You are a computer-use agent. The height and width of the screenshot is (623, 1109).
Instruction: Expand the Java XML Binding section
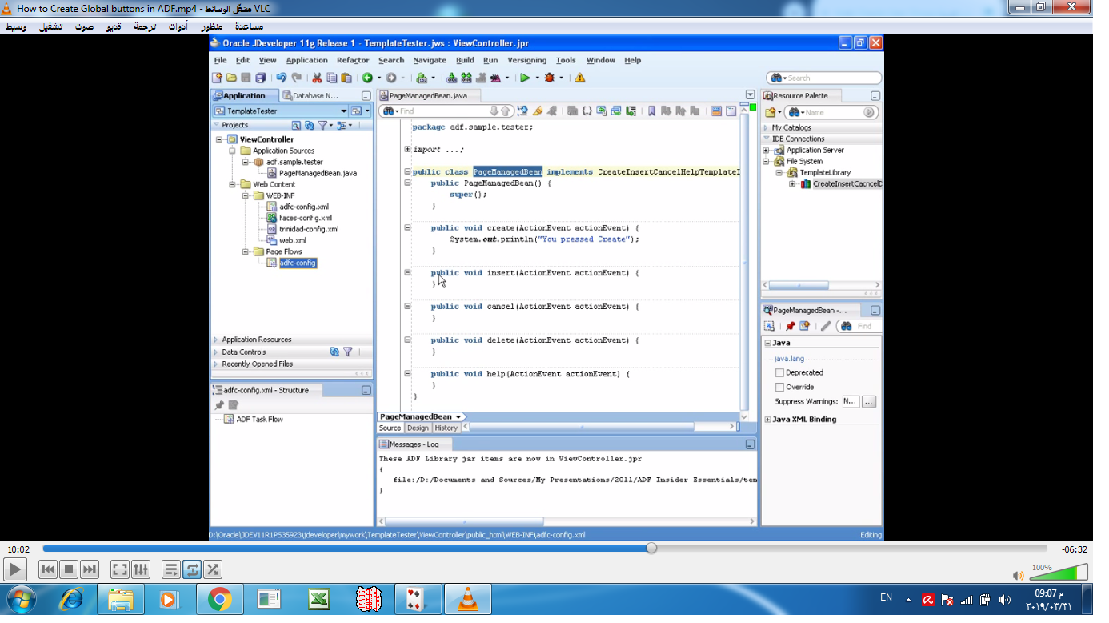coord(767,419)
